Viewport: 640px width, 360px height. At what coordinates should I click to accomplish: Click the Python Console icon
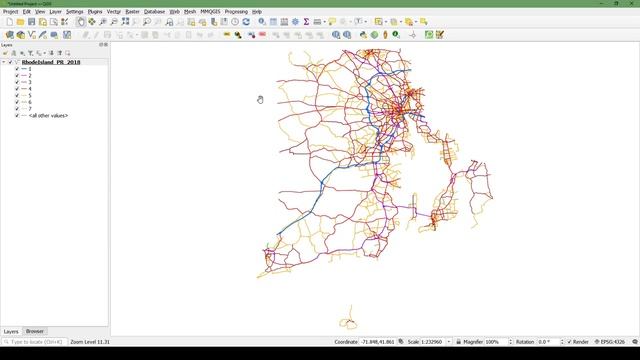pyautogui.click(x=363, y=35)
